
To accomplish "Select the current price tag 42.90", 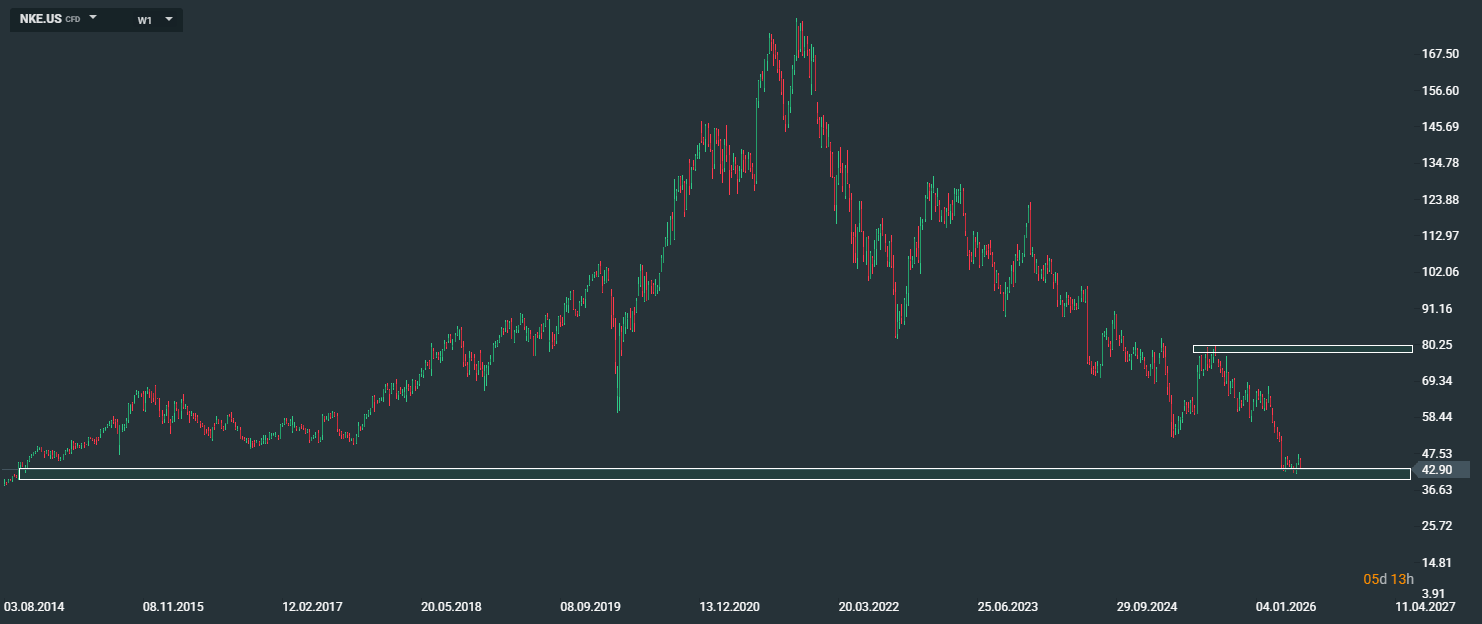I will point(1444,470).
